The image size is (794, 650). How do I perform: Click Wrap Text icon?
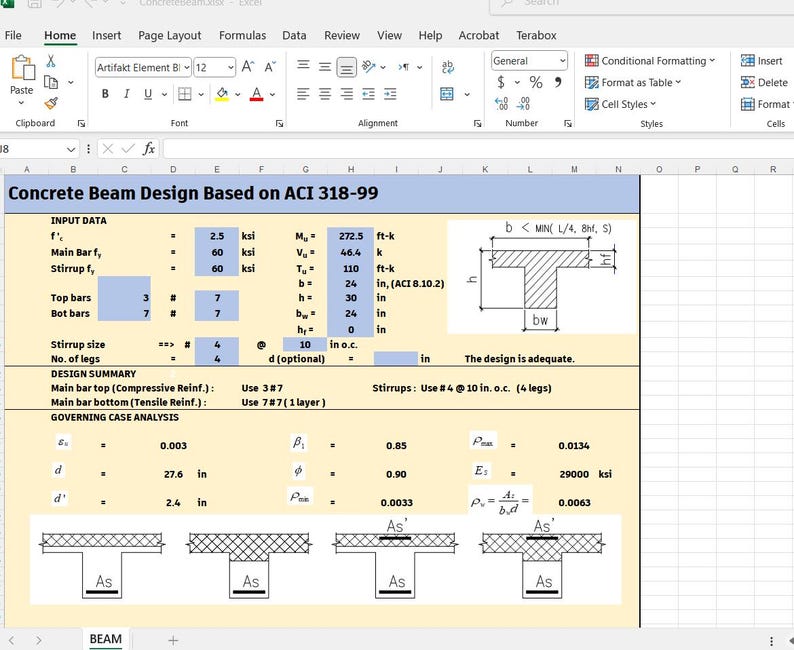coord(447,67)
